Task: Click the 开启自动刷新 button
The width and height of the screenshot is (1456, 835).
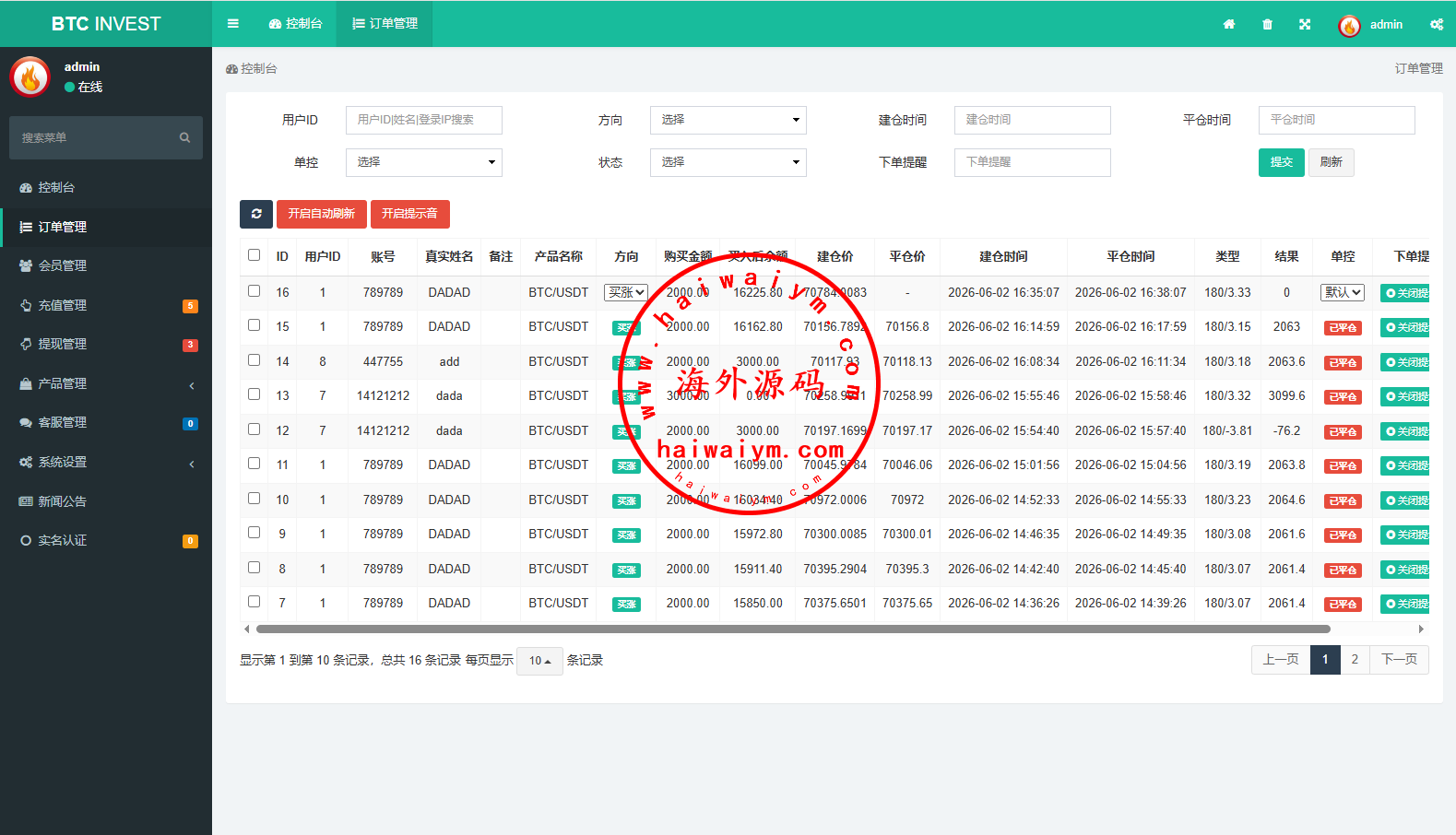Action: tap(322, 214)
